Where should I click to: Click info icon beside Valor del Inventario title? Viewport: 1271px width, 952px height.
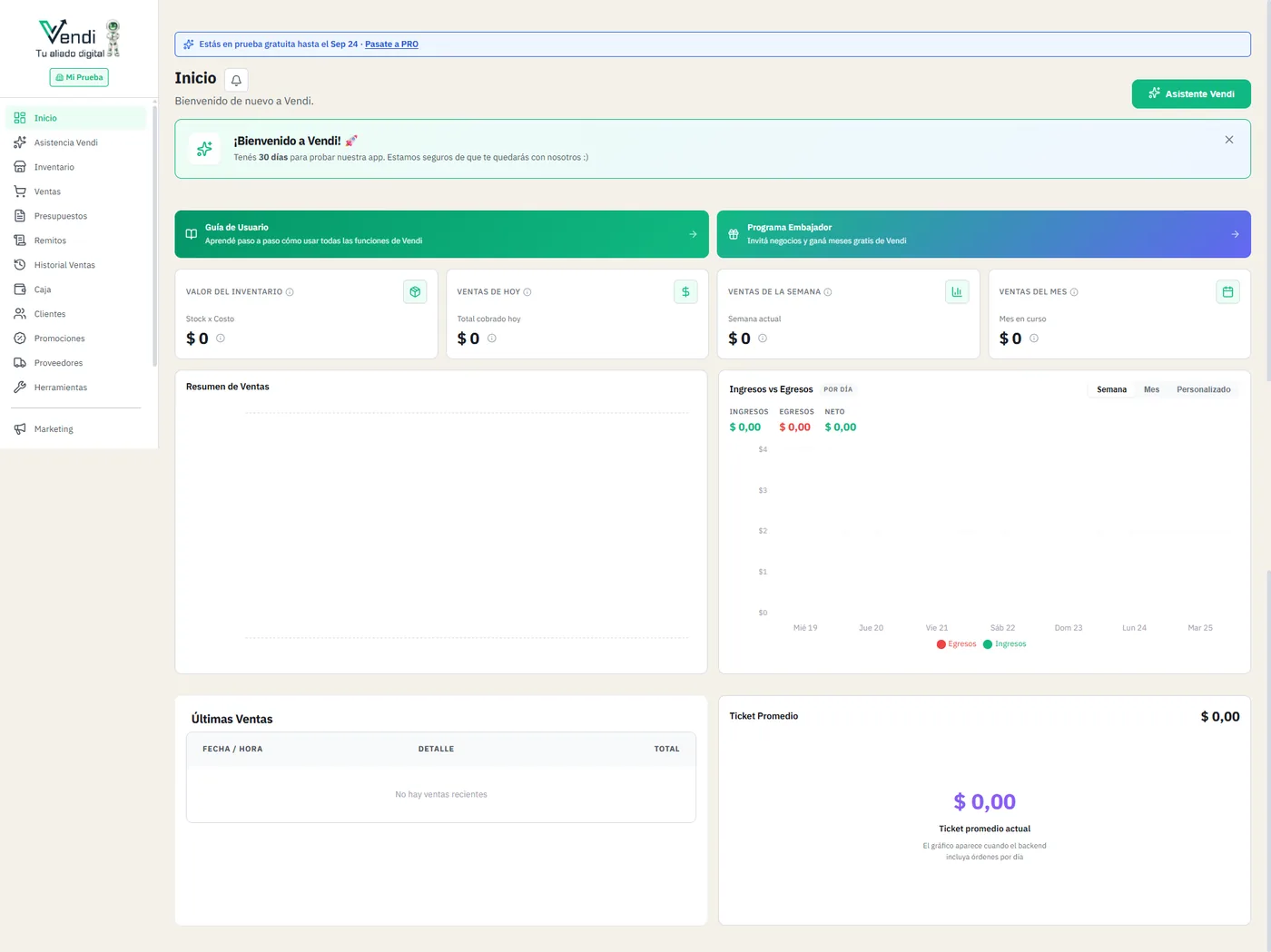(x=290, y=292)
